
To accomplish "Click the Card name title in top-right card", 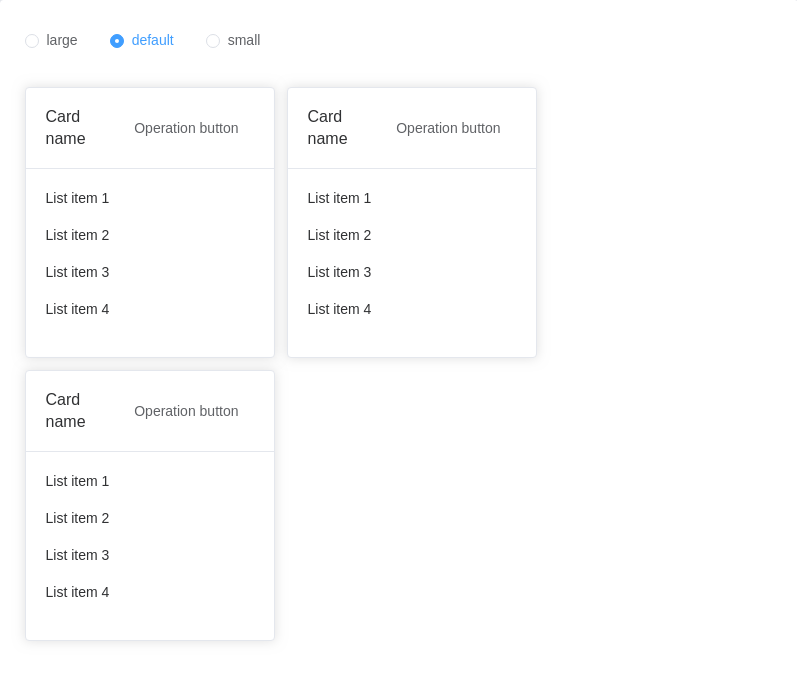I will 328,128.
